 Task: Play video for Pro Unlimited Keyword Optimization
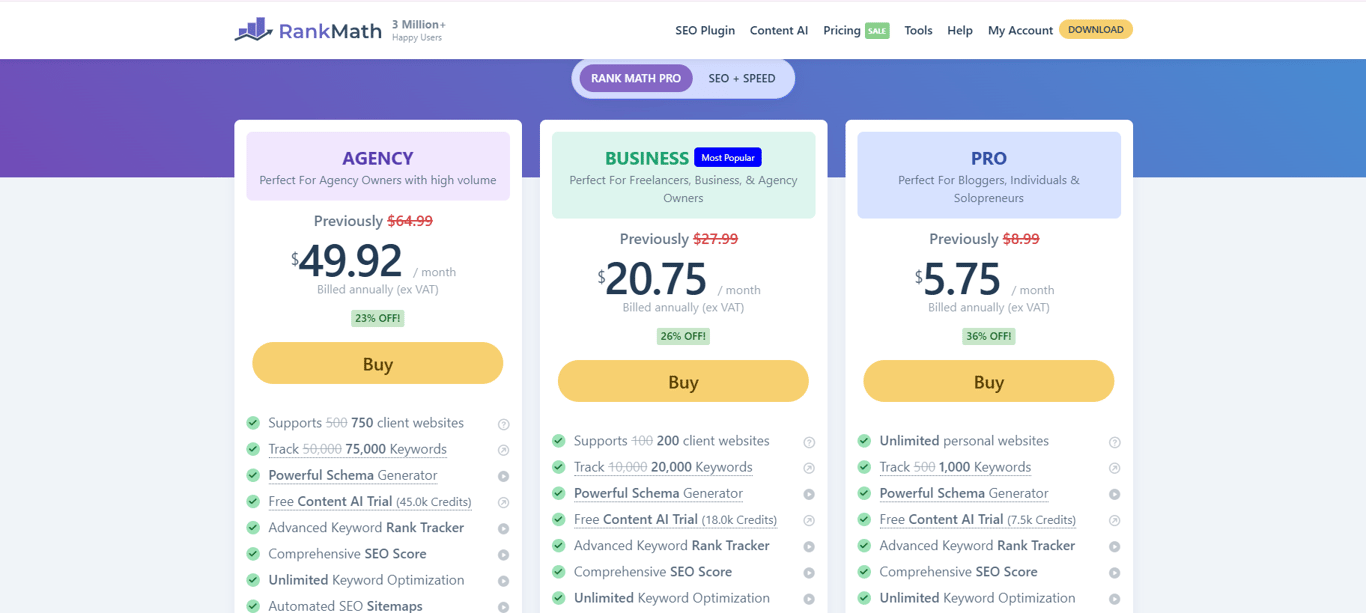(x=1115, y=599)
